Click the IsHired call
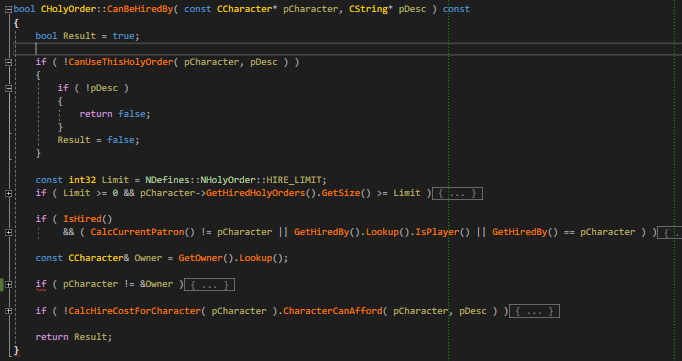The height and width of the screenshot is (361, 682). (82, 219)
